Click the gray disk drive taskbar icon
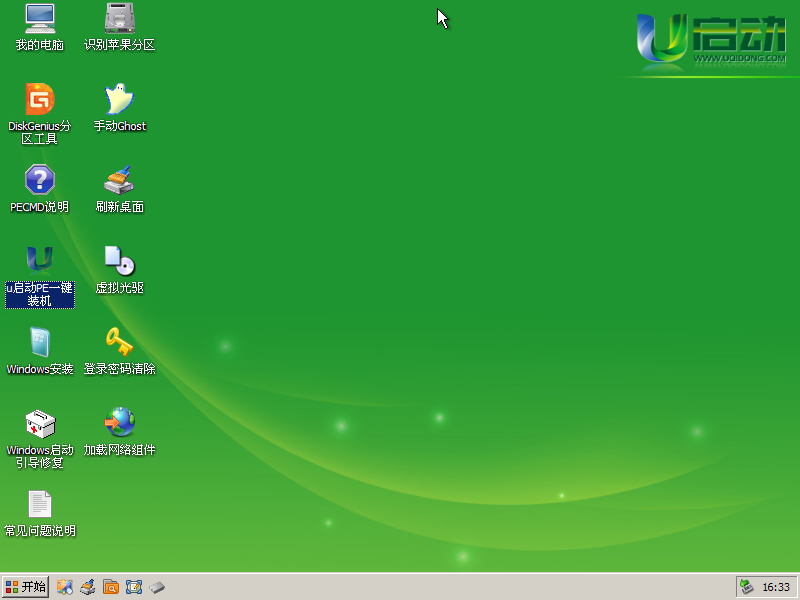The image size is (800, 600). 157,587
